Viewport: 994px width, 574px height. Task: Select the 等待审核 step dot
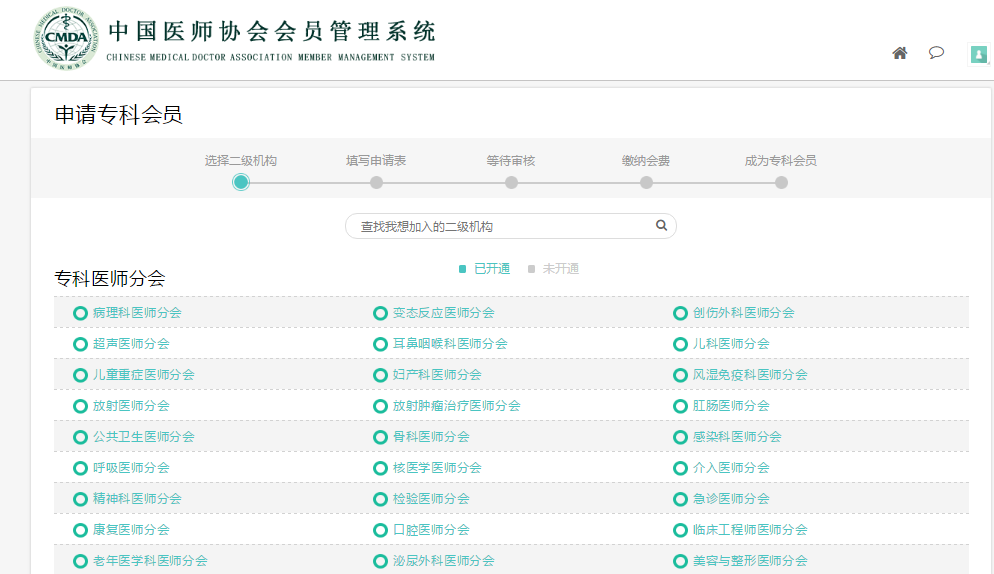tap(512, 183)
